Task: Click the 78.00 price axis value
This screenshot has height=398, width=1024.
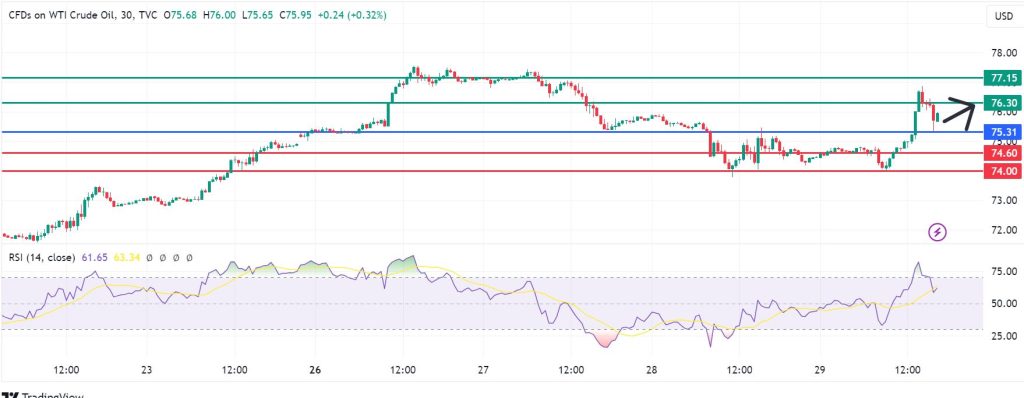Action: 1004,53
